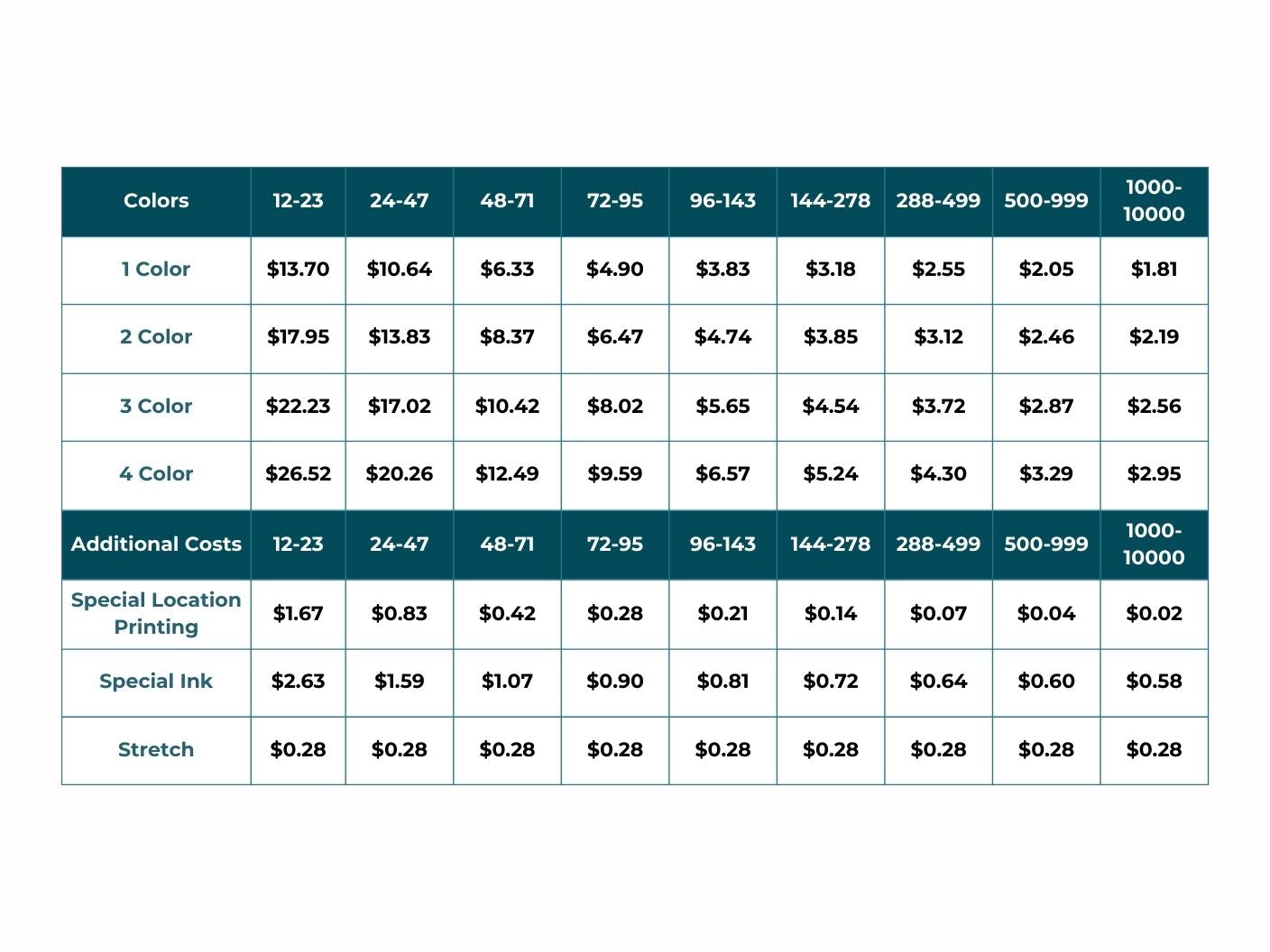Click the $13.70 price cell
The width and height of the screenshot is (1270, 952).
coord(298,270)
